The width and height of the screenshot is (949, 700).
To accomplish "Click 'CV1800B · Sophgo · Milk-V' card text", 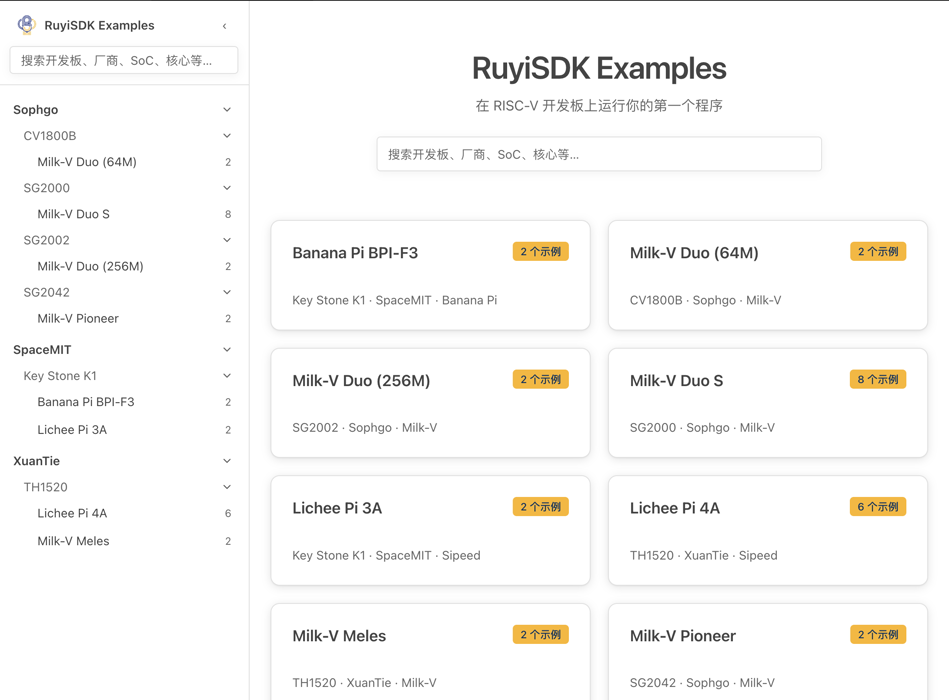I will [706, 300].
